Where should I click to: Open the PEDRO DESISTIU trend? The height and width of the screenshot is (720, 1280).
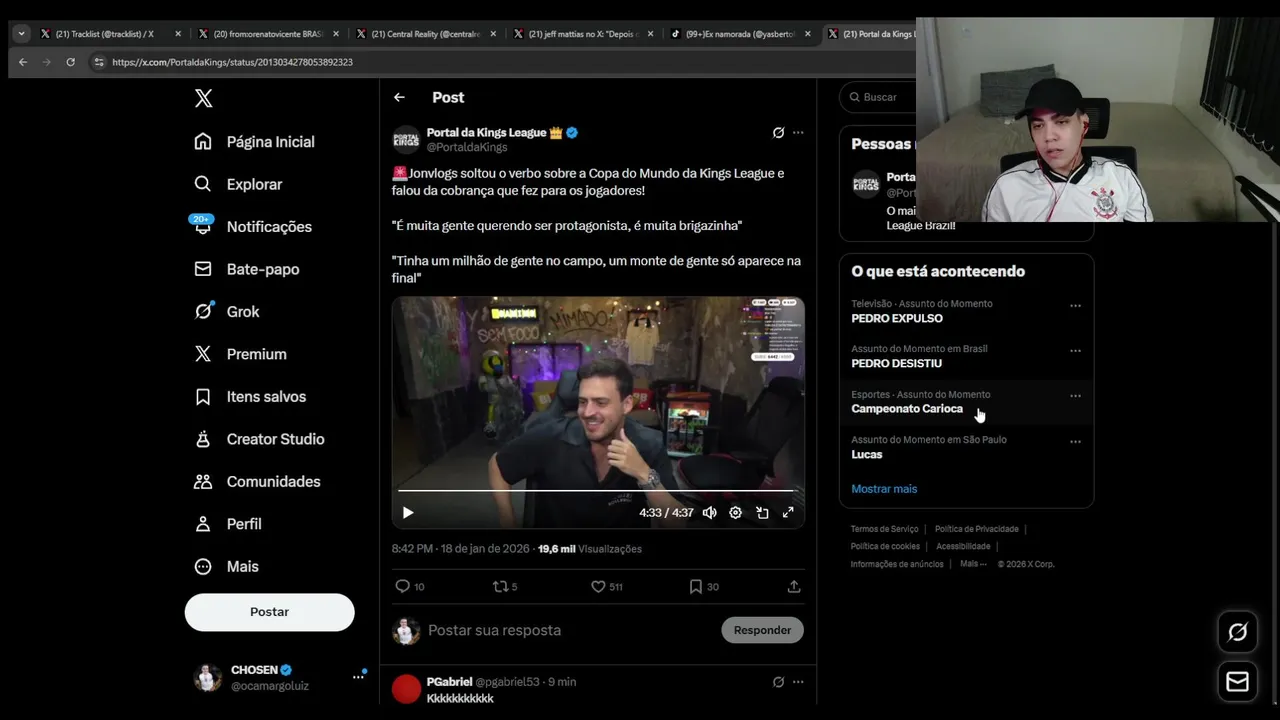pyautogui.click(x=896, y=364)
